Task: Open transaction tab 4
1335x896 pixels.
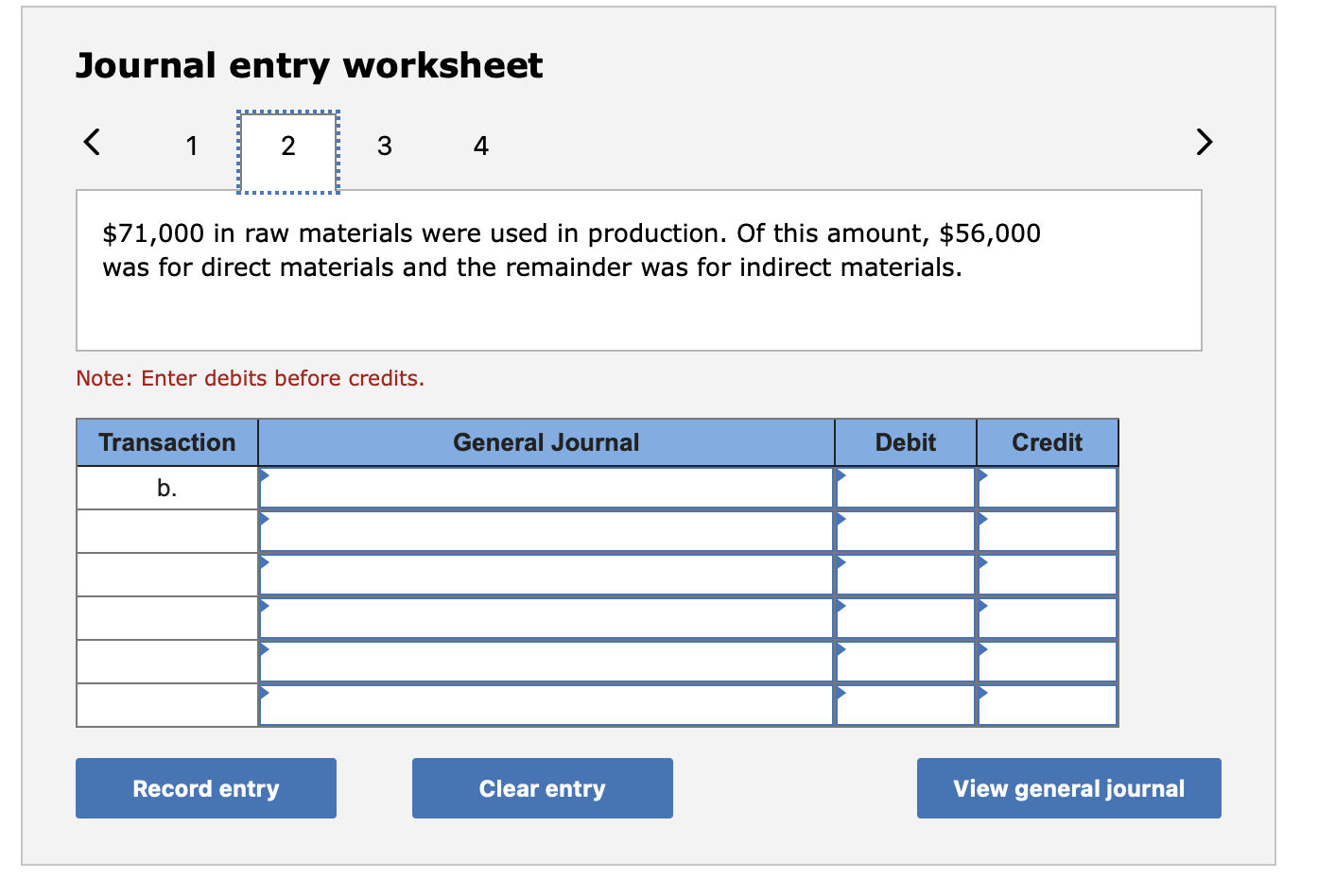Action: point(481,146)
